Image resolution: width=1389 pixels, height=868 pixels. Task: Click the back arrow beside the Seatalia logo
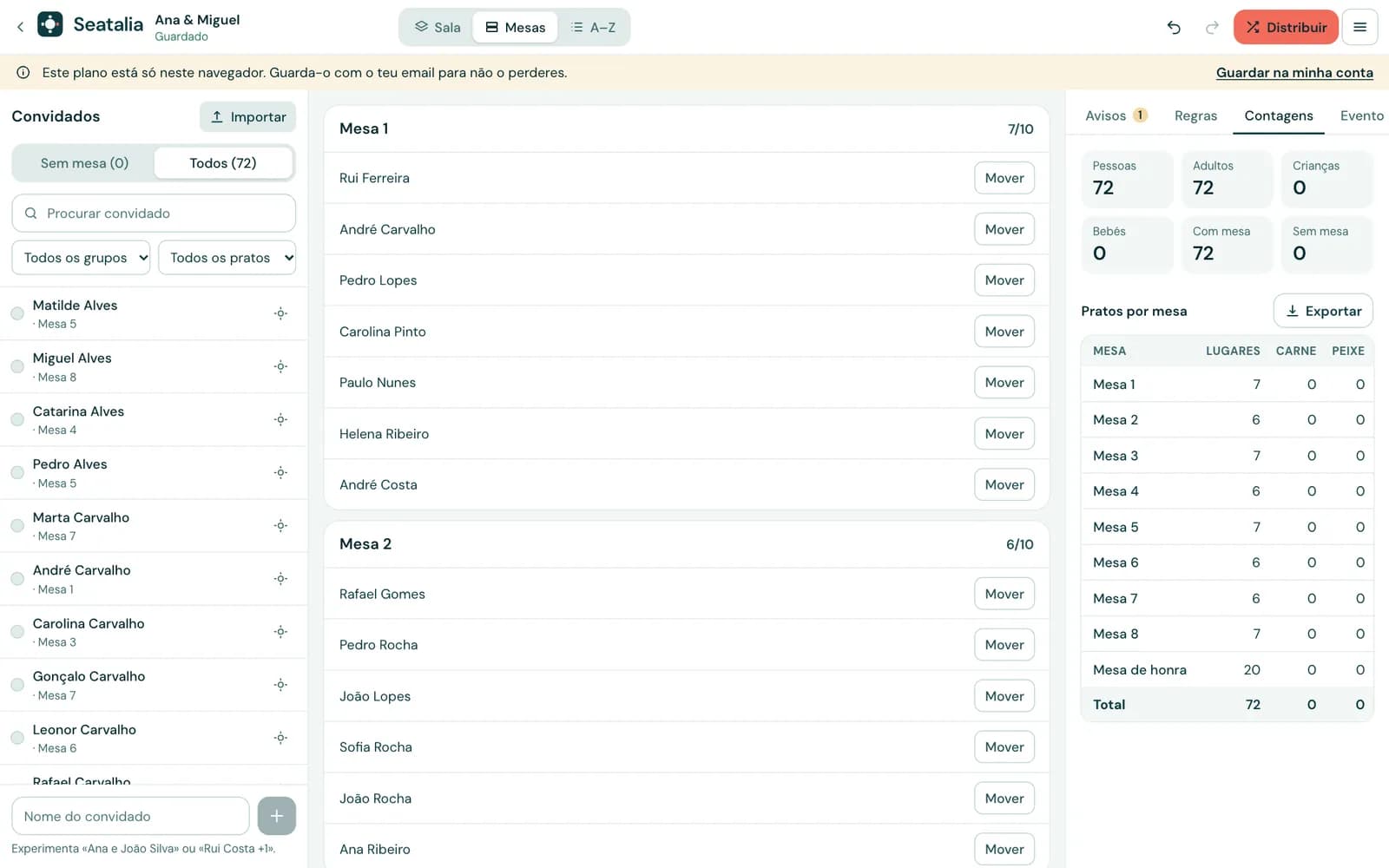coord(20,27)
